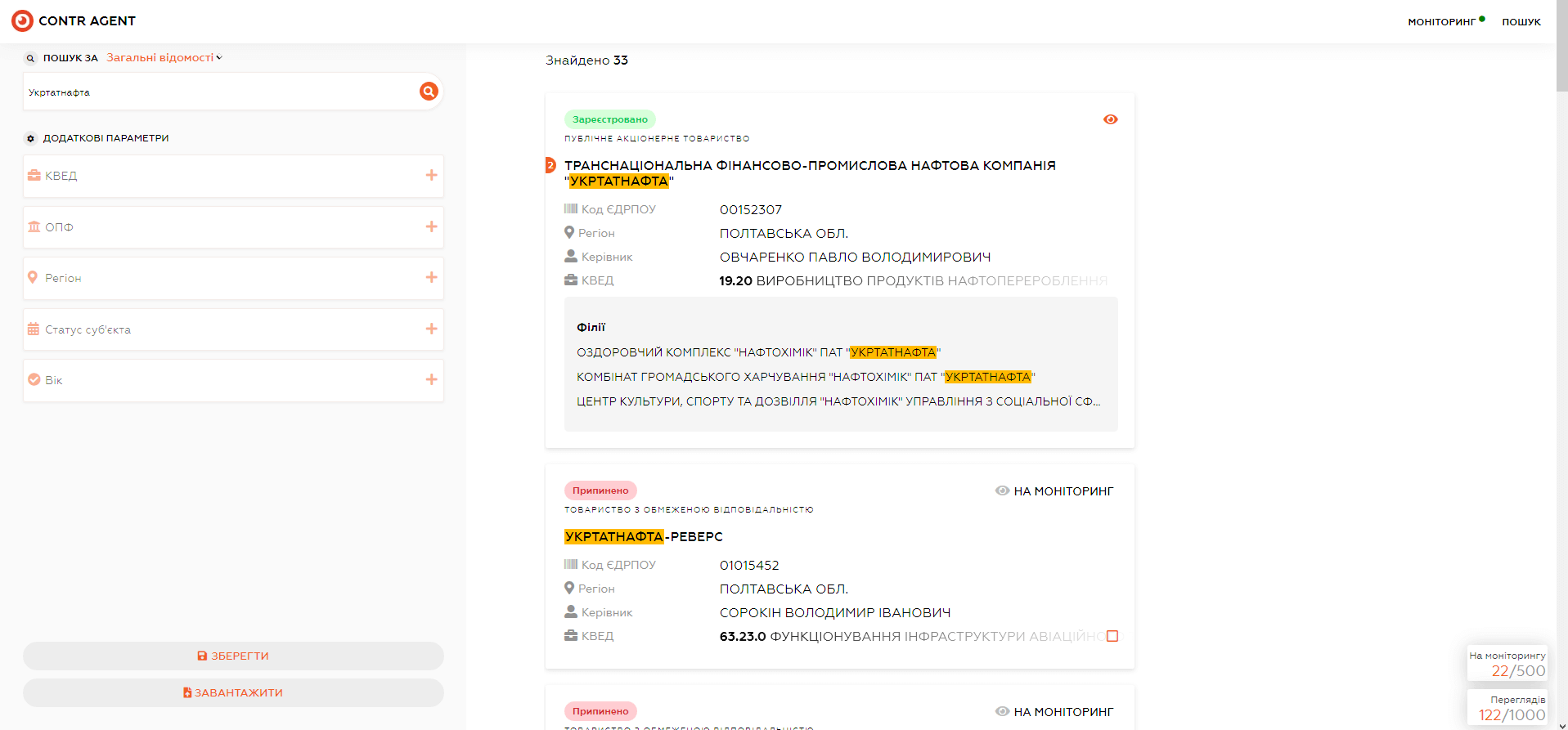Click region pin icon in the first company card
The height and width of the screenshot is (730, 1568).
pos(569,232)
